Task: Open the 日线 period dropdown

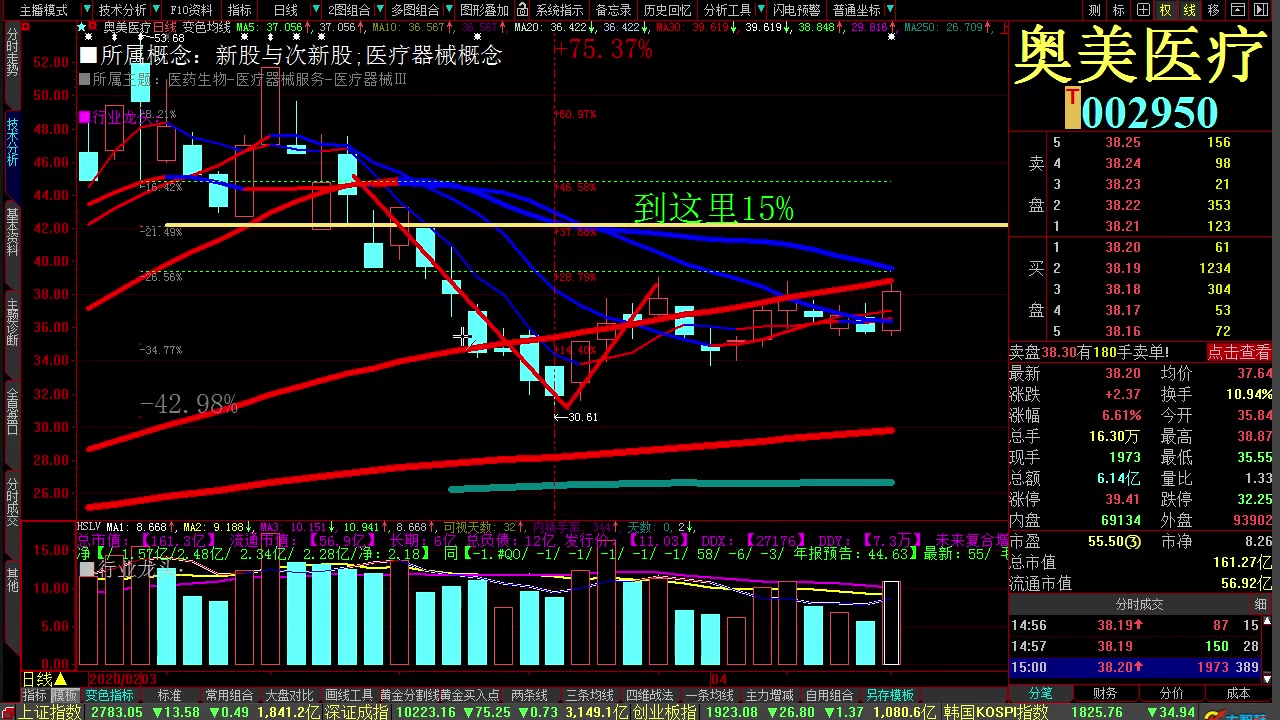Action: [x=291, y=10]
